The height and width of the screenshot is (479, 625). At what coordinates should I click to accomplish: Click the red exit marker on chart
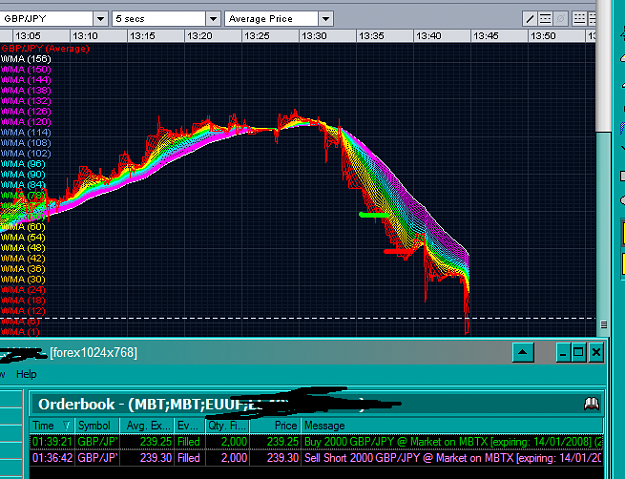(398, 251)
